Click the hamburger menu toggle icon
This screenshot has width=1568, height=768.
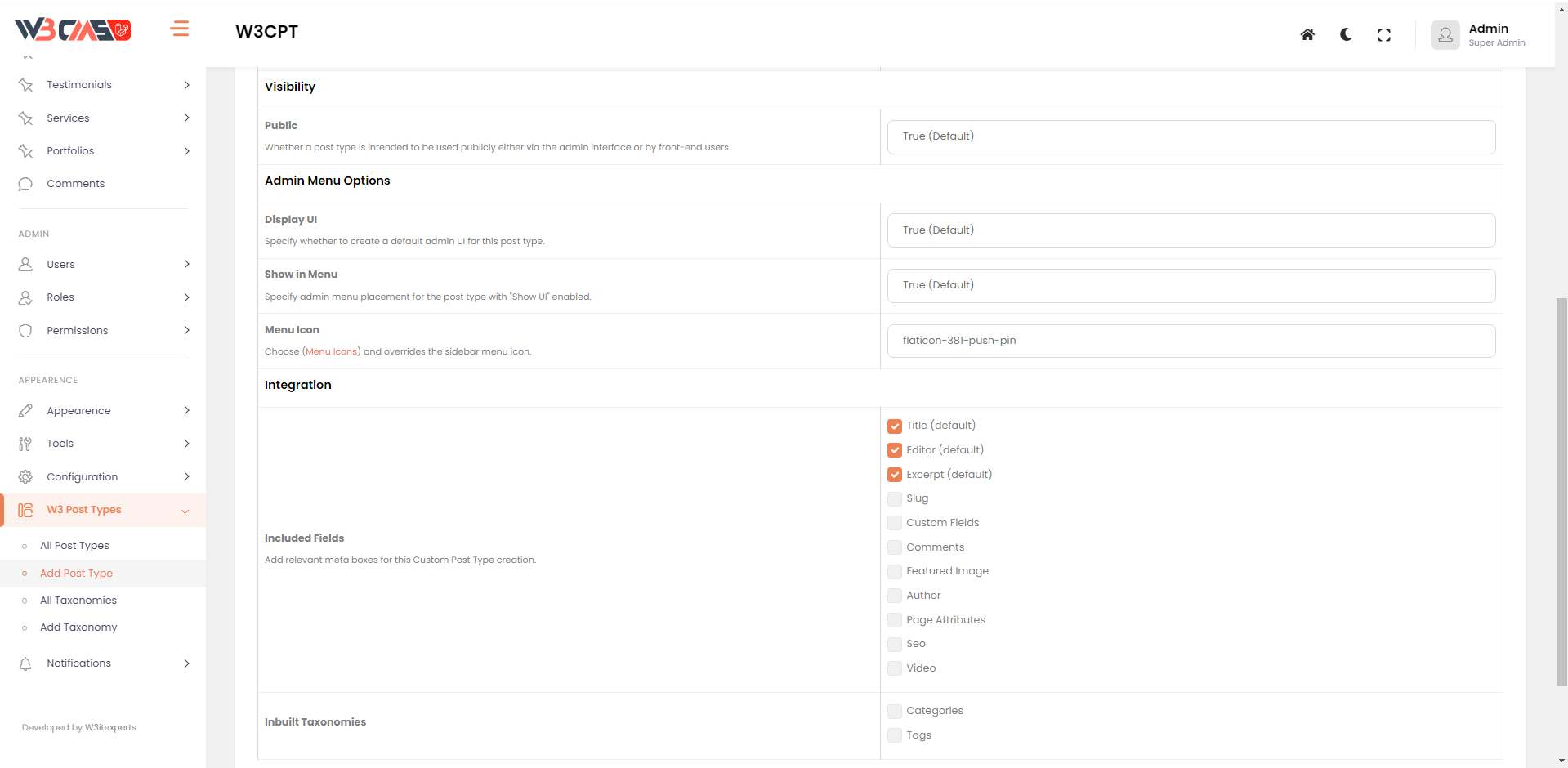(180, 29)
